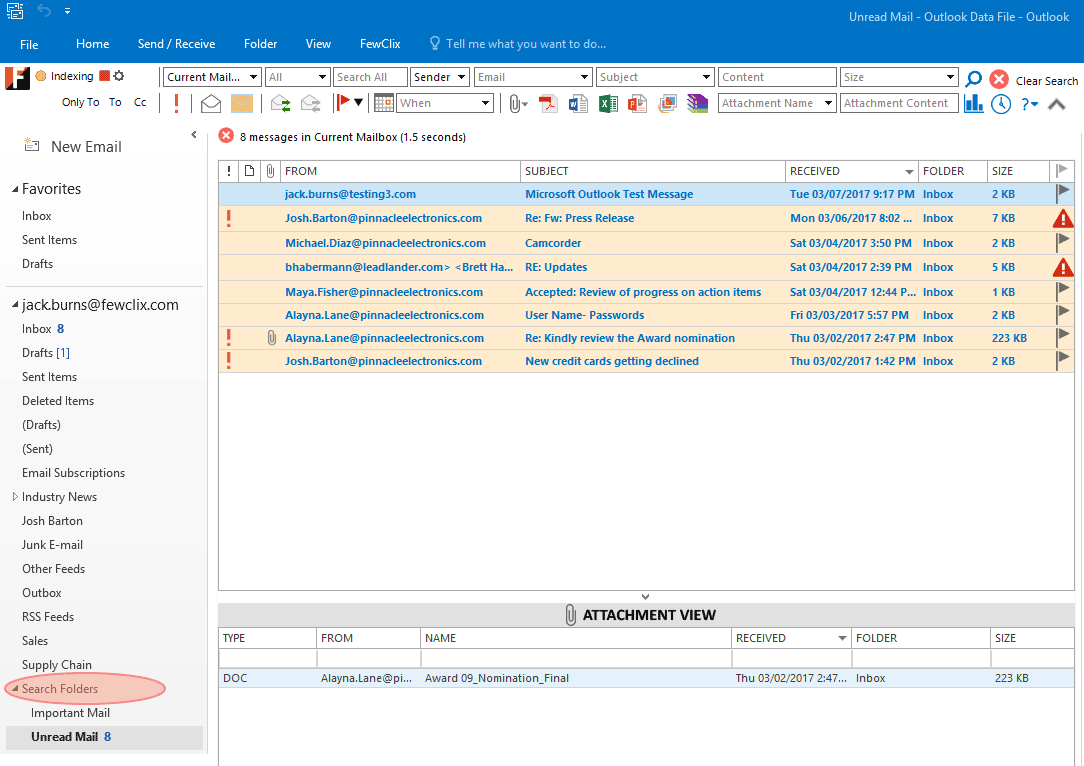Switch to the View tab
This screenshot has height=766, width=1084.
click(318, 44)
